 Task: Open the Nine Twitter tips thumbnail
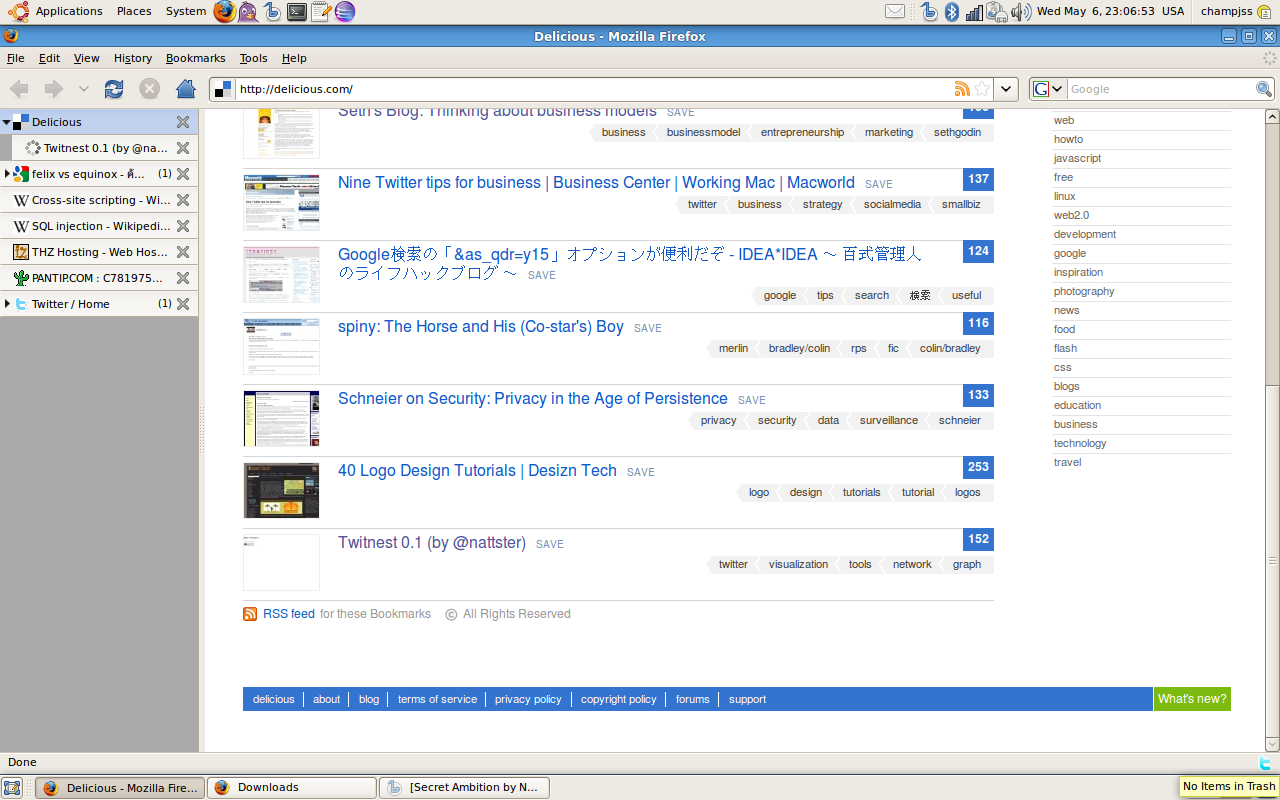(x=281, y=202)
